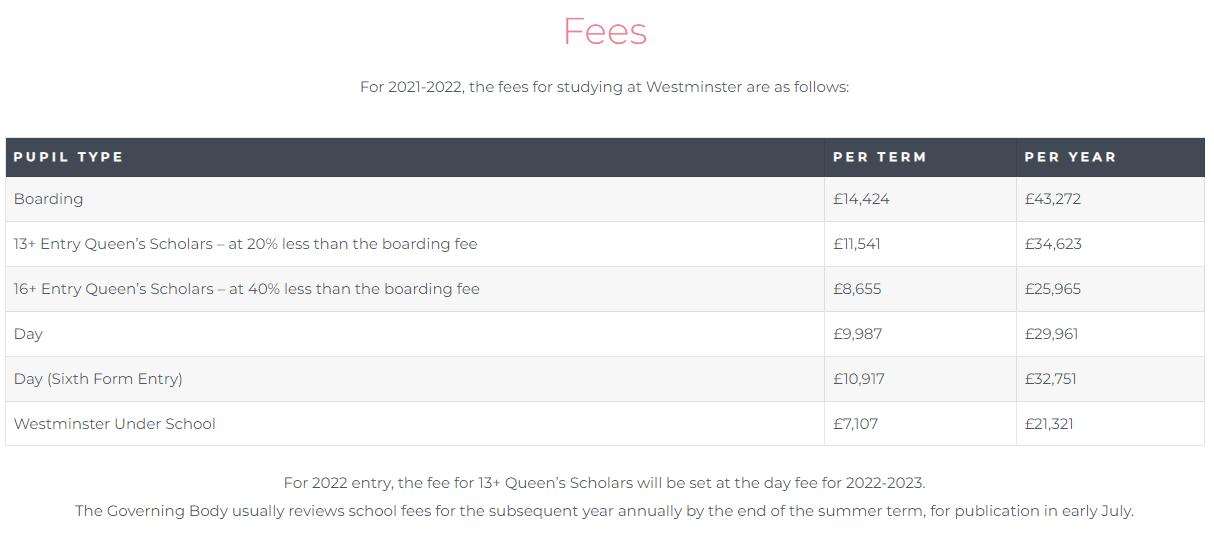1214x548 pixels.
Task: Click the £8,655 per term value
Action: [x=857, y=289]
